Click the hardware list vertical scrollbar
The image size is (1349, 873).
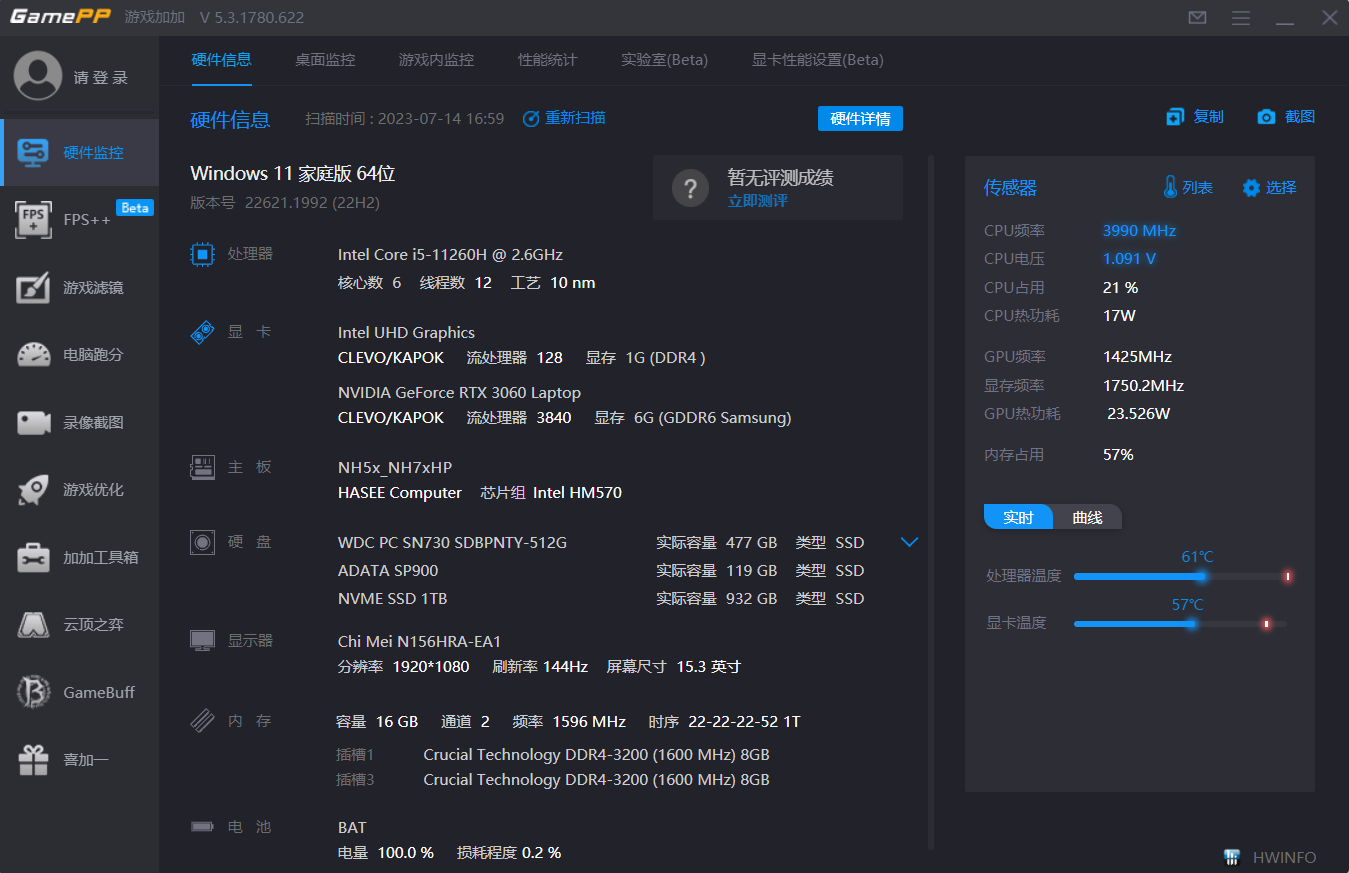click(931, 500)
